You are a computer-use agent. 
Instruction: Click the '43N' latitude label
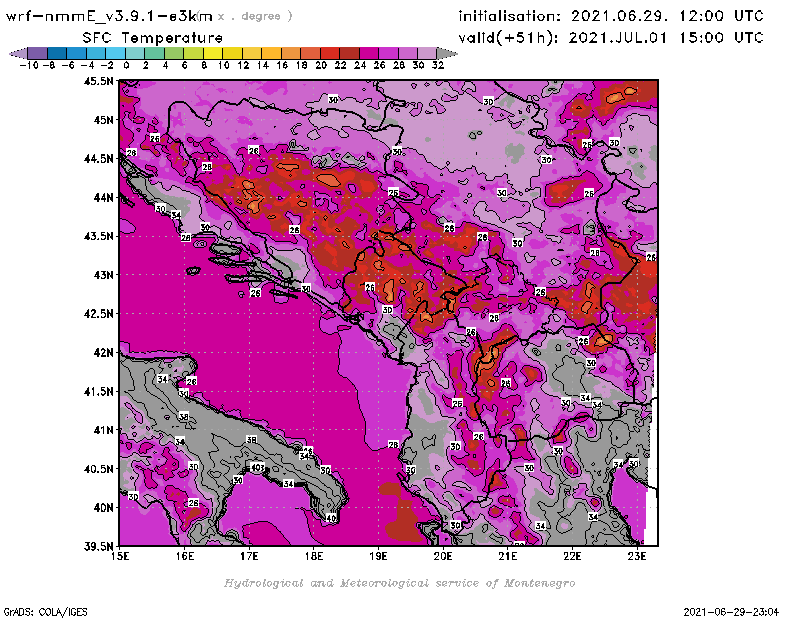[103, 275]
